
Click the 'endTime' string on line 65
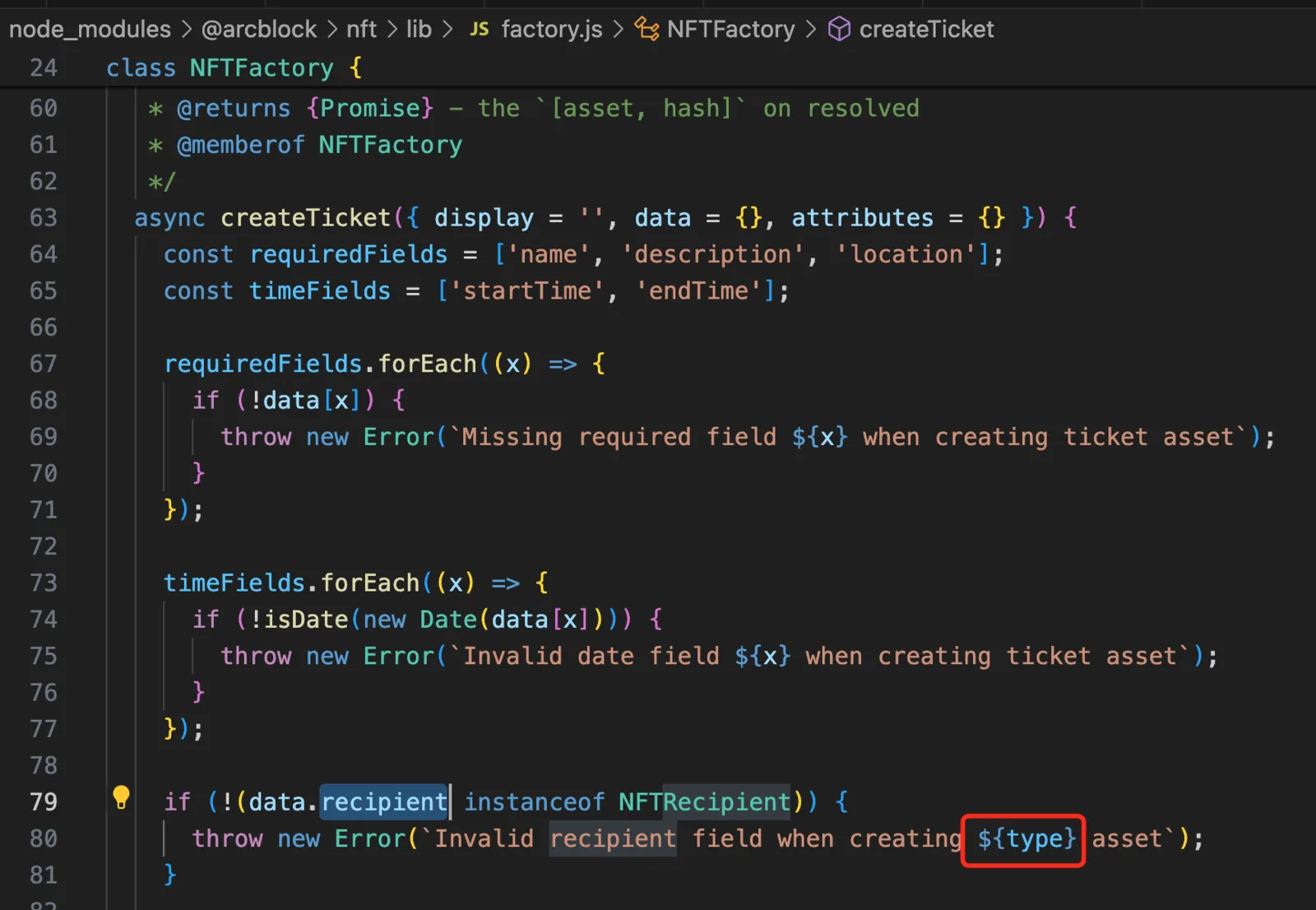699,291
